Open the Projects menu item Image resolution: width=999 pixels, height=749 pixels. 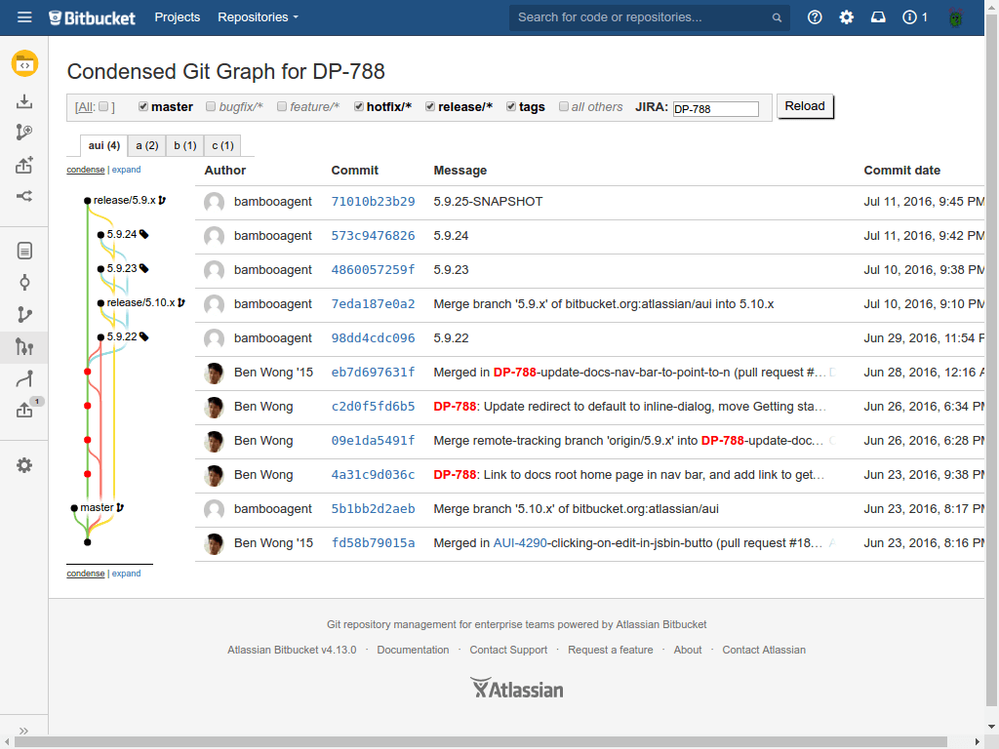(x=177, y=17)
